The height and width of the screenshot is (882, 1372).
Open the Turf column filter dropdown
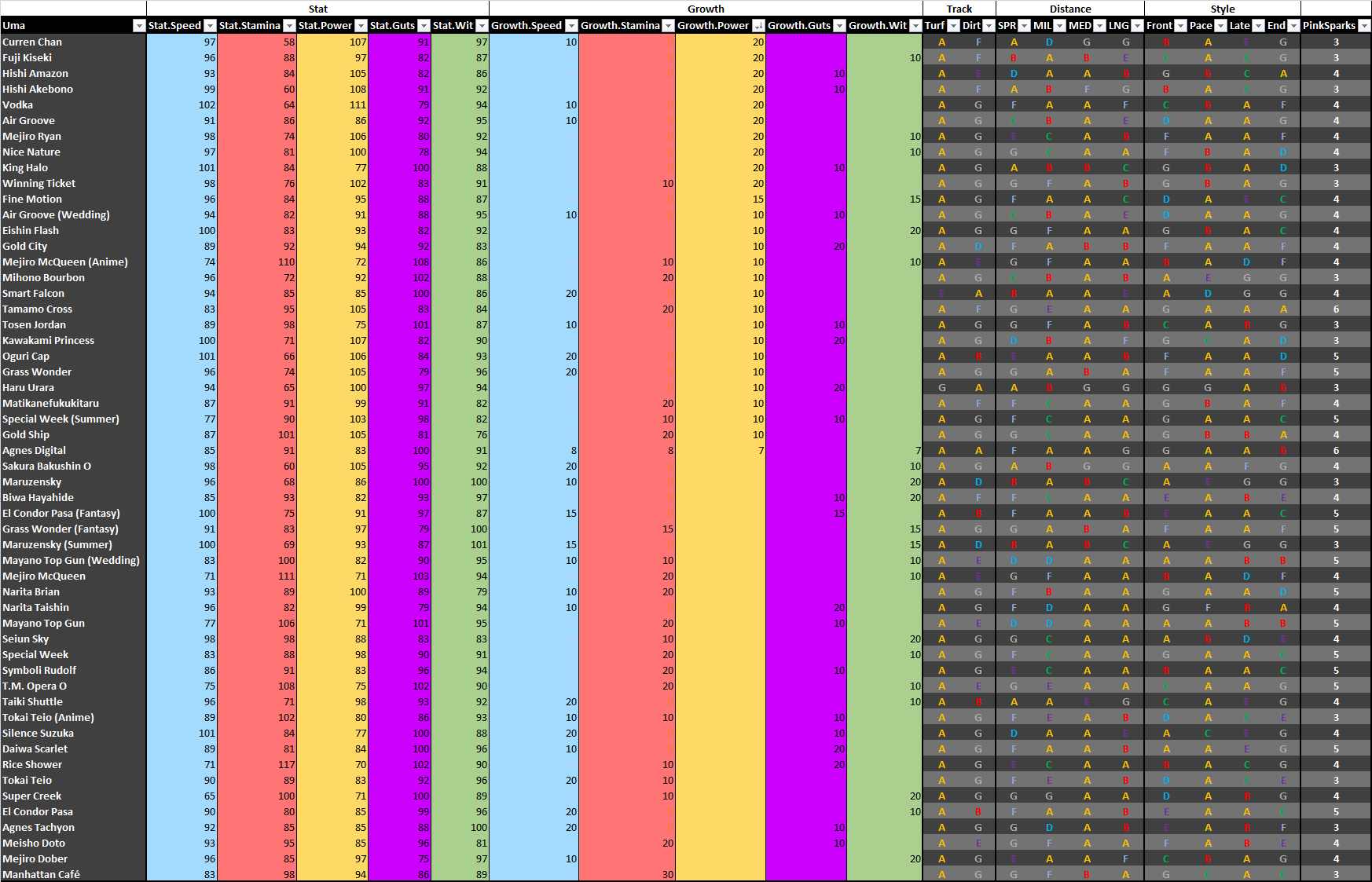(x=953, y=26)
